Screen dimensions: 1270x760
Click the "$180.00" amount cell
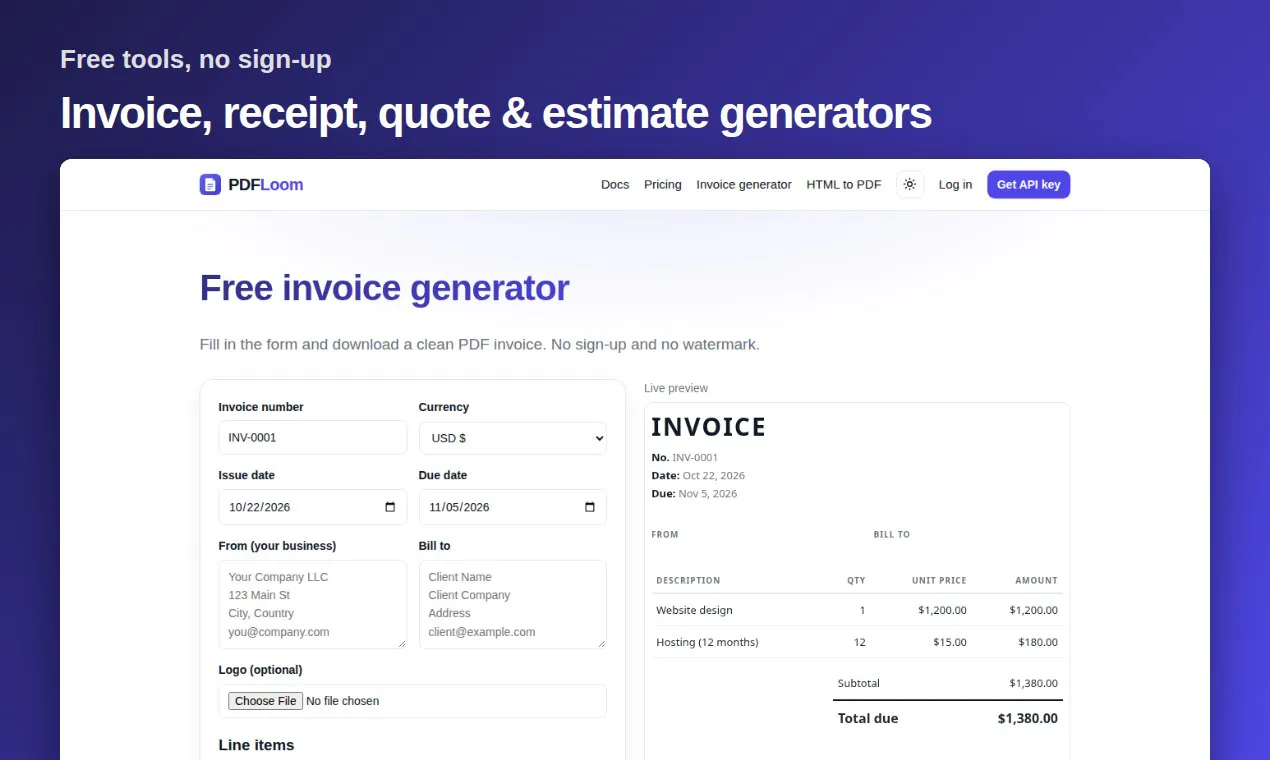(x=1038, y=642)
